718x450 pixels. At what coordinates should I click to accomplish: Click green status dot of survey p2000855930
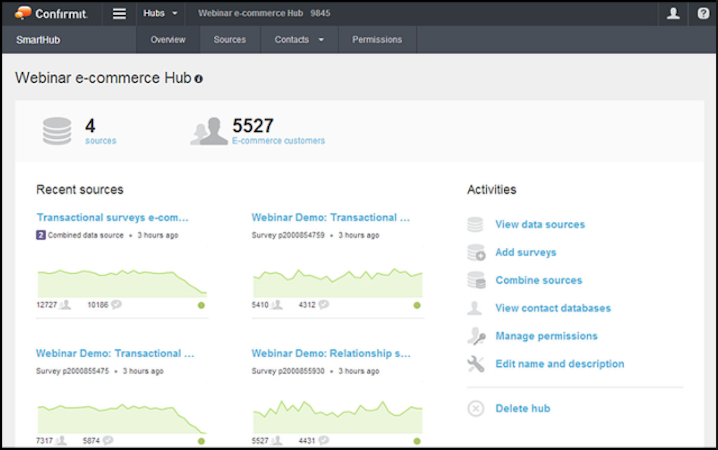(x=417, y=441)
